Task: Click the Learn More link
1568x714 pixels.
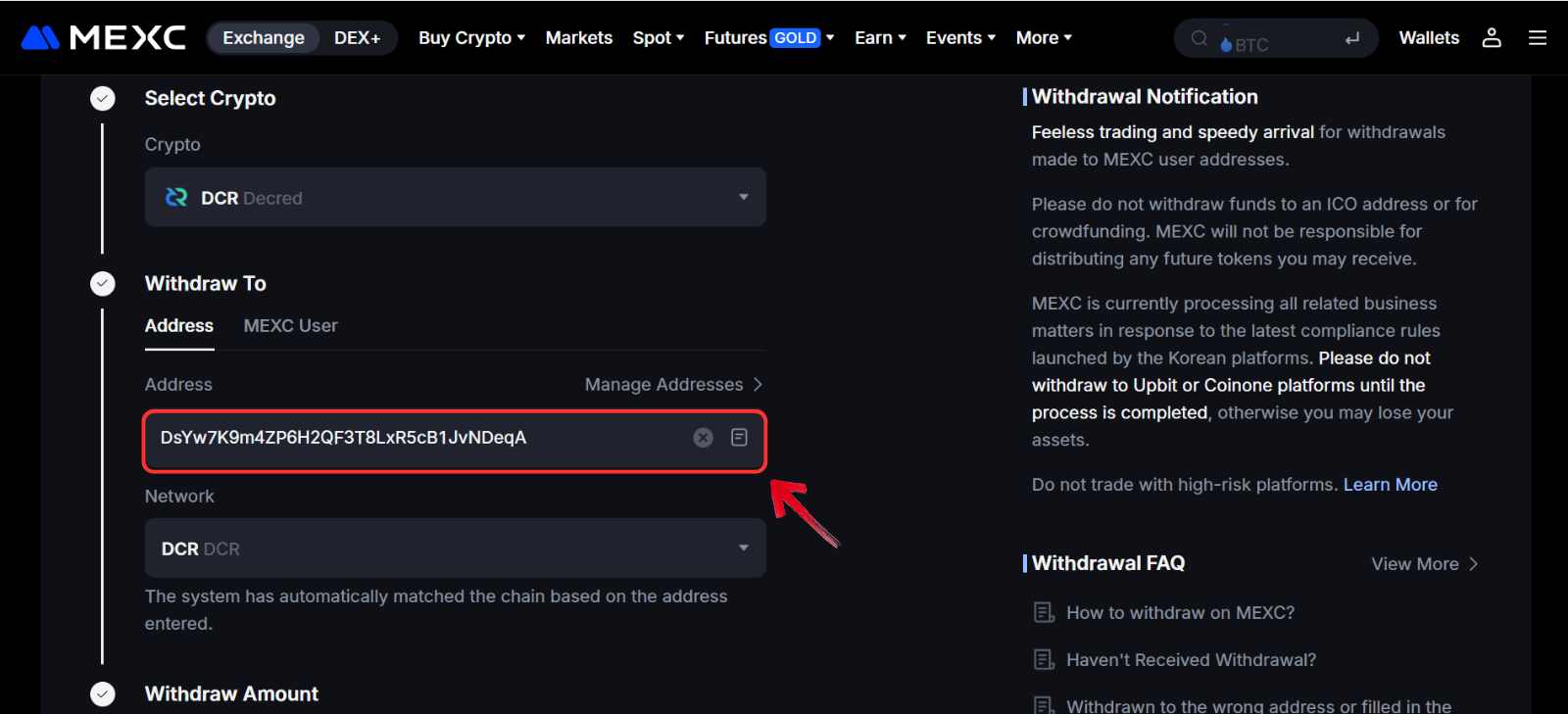Action: [x=1390, y=484]
